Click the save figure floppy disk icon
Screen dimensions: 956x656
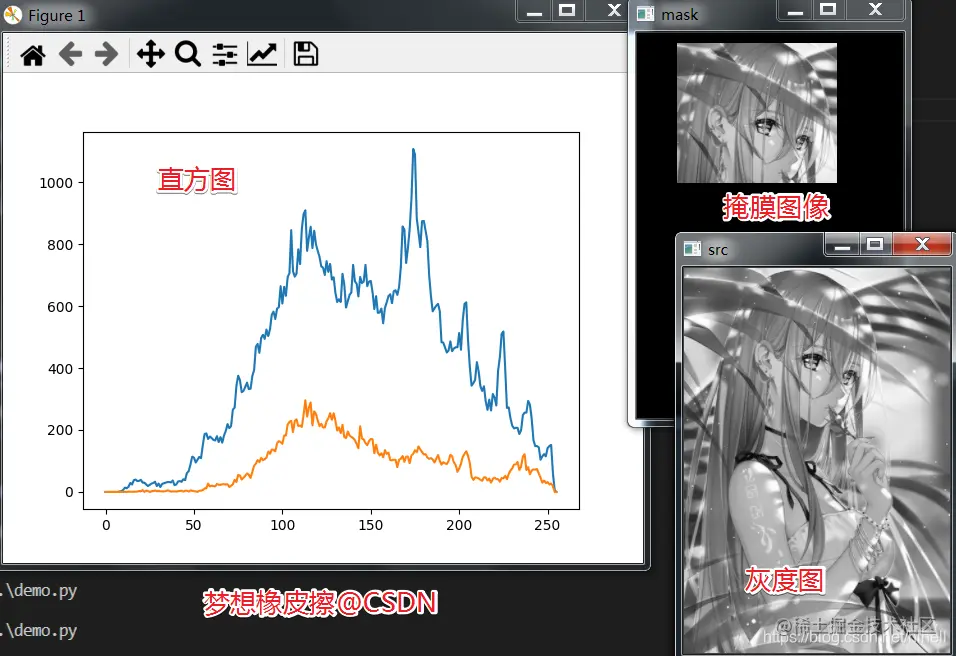pyautogui.click(x=304, y=53)
